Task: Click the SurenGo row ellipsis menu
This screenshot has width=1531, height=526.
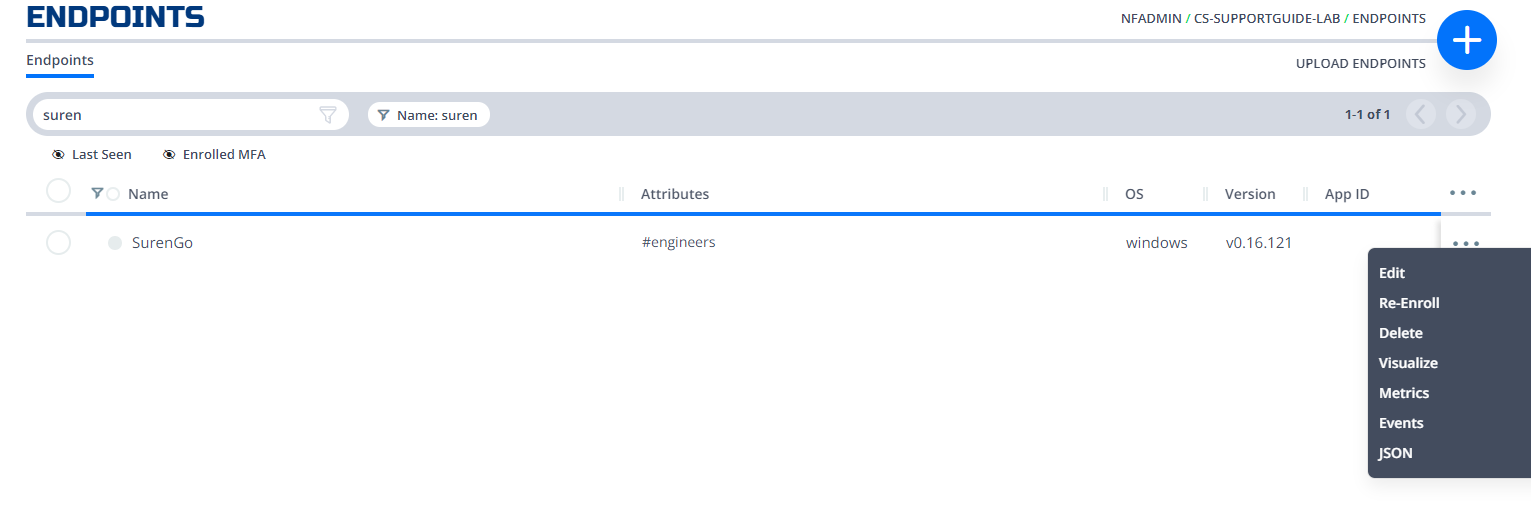Action: [x=1466, y=243]
